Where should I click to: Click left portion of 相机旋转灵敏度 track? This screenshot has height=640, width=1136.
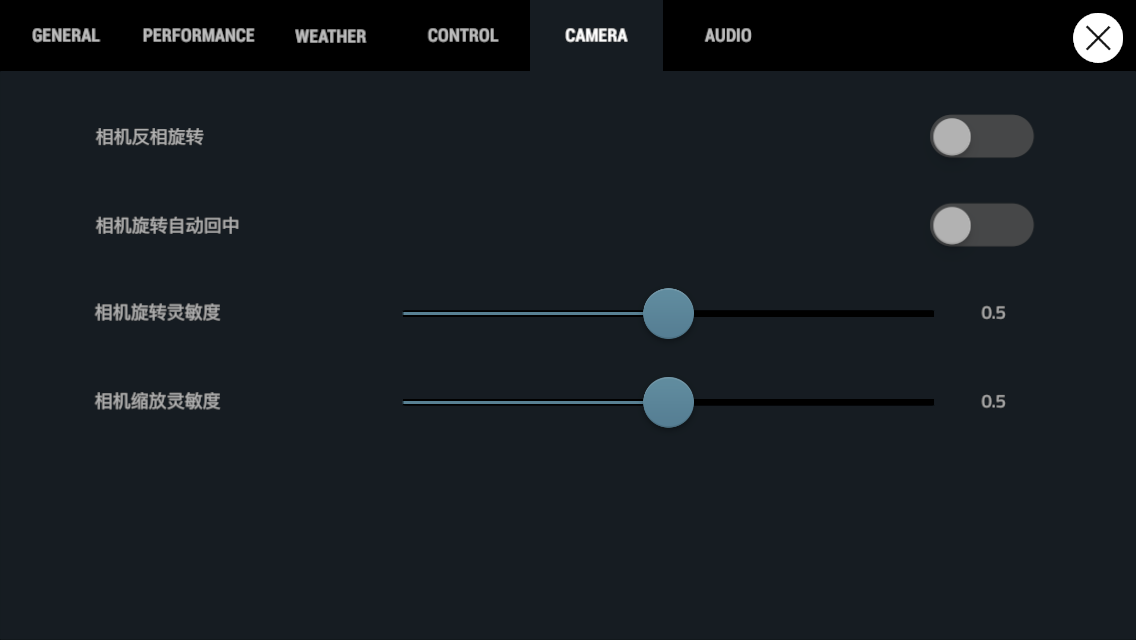coord(522,313)
